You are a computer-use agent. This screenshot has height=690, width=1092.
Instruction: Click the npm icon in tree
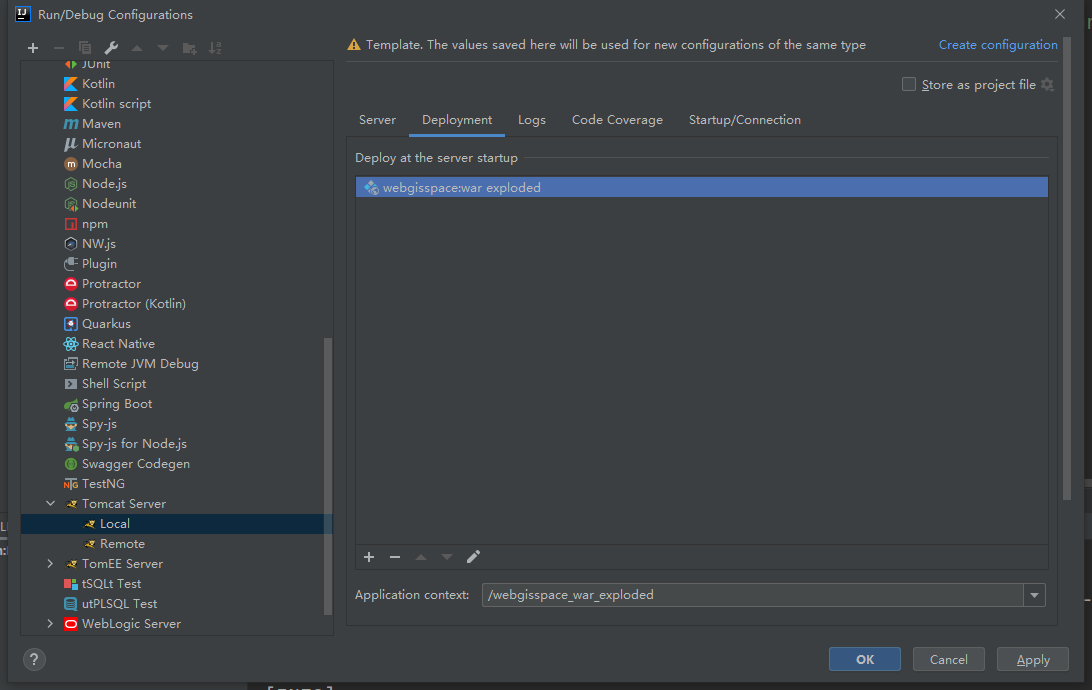70,224
